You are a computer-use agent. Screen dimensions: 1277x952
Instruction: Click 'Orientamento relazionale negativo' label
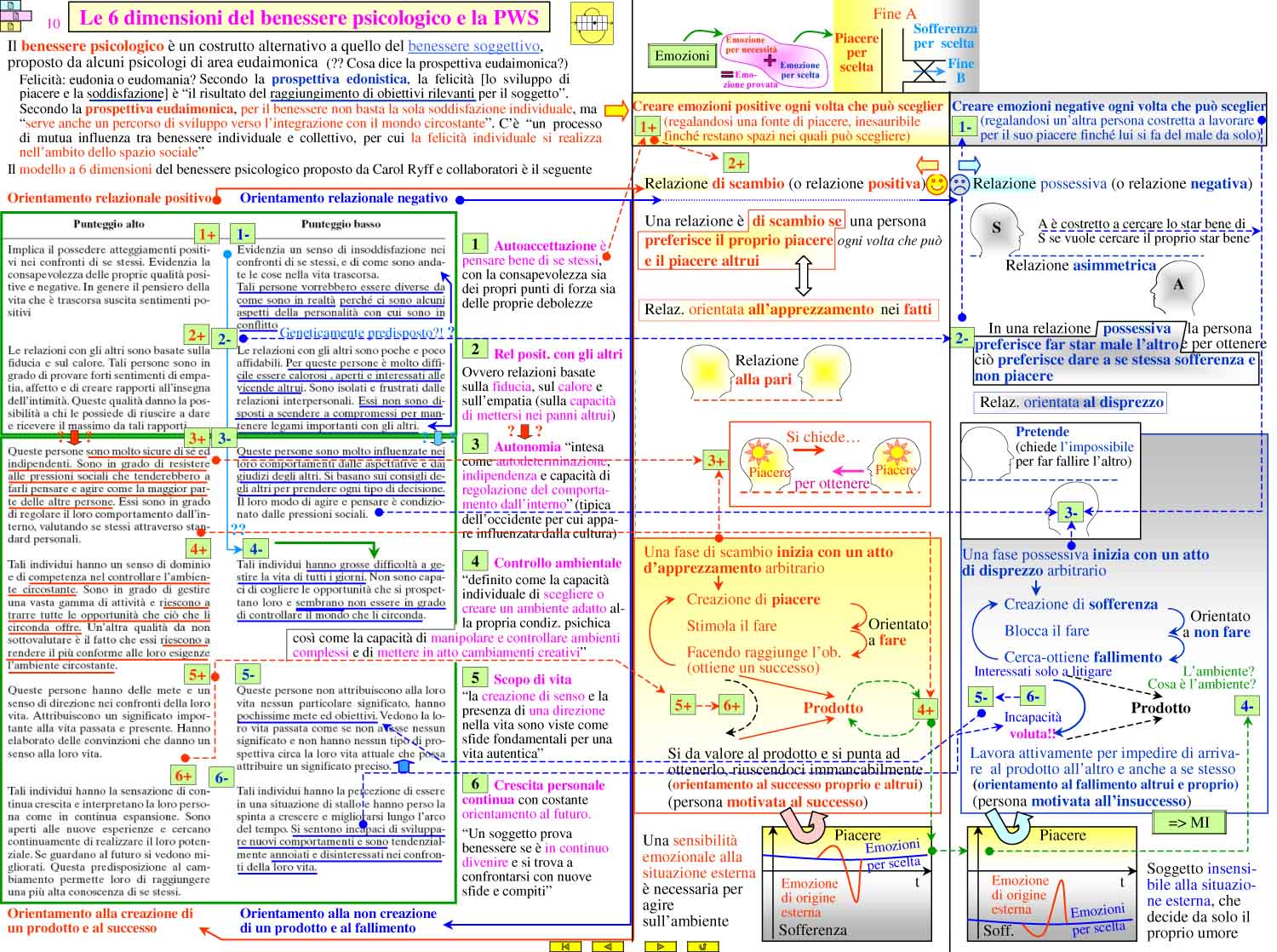pos(343,198)
